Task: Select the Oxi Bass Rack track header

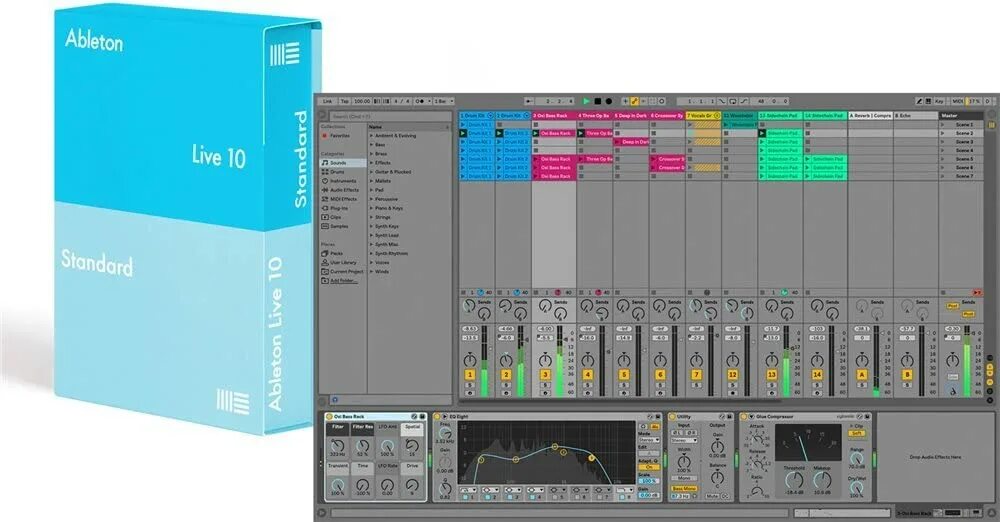Action: coord(554,116)
